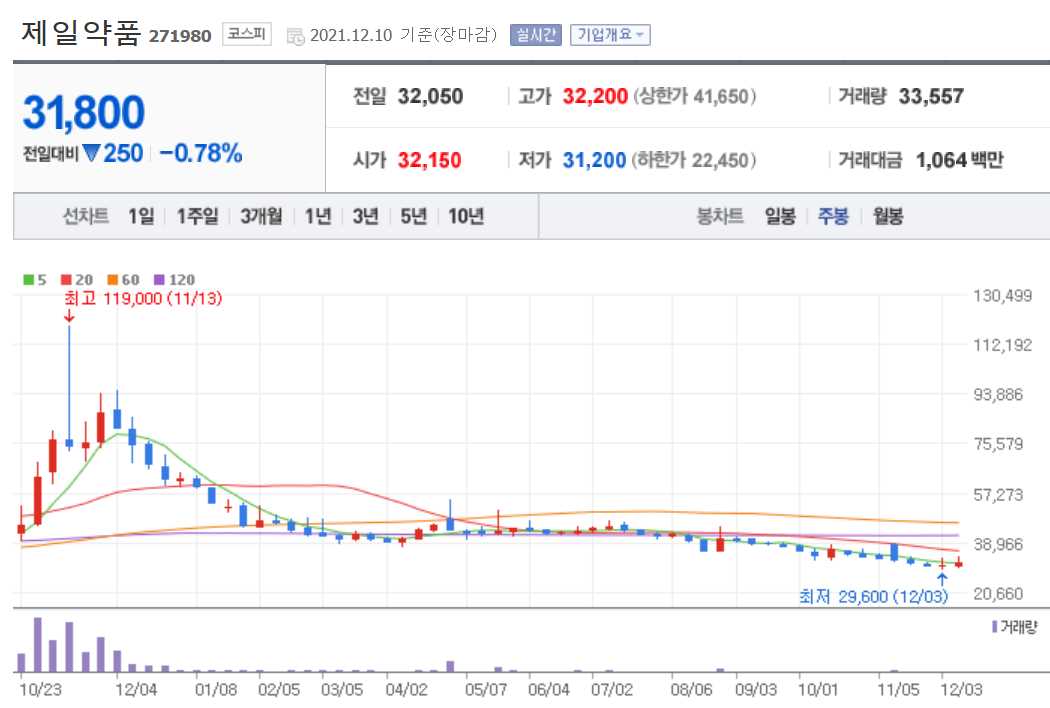
Task: Open the 기업개요 dropdown
Action: (x=611, y=33)
